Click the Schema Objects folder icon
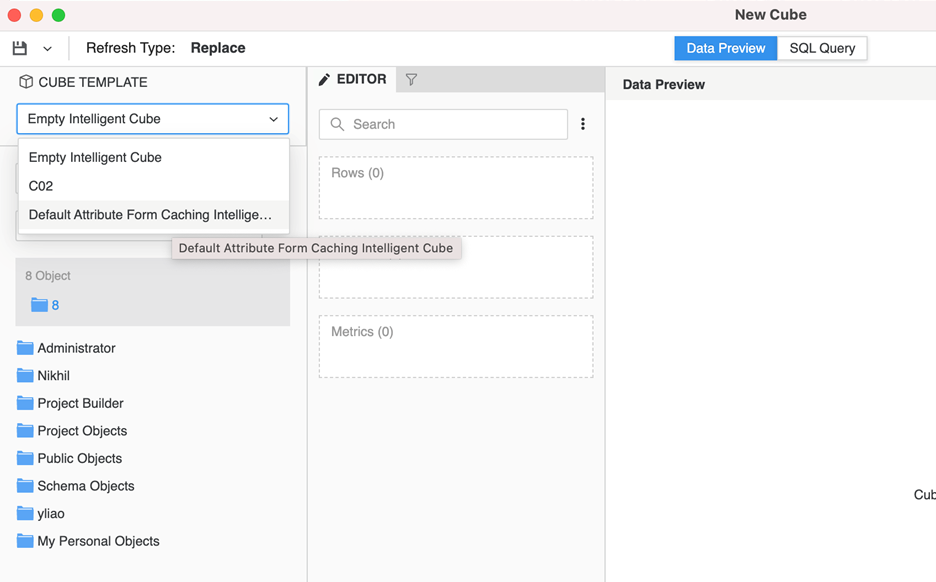Viewport: 936px width, 582px height. (25, 486)
